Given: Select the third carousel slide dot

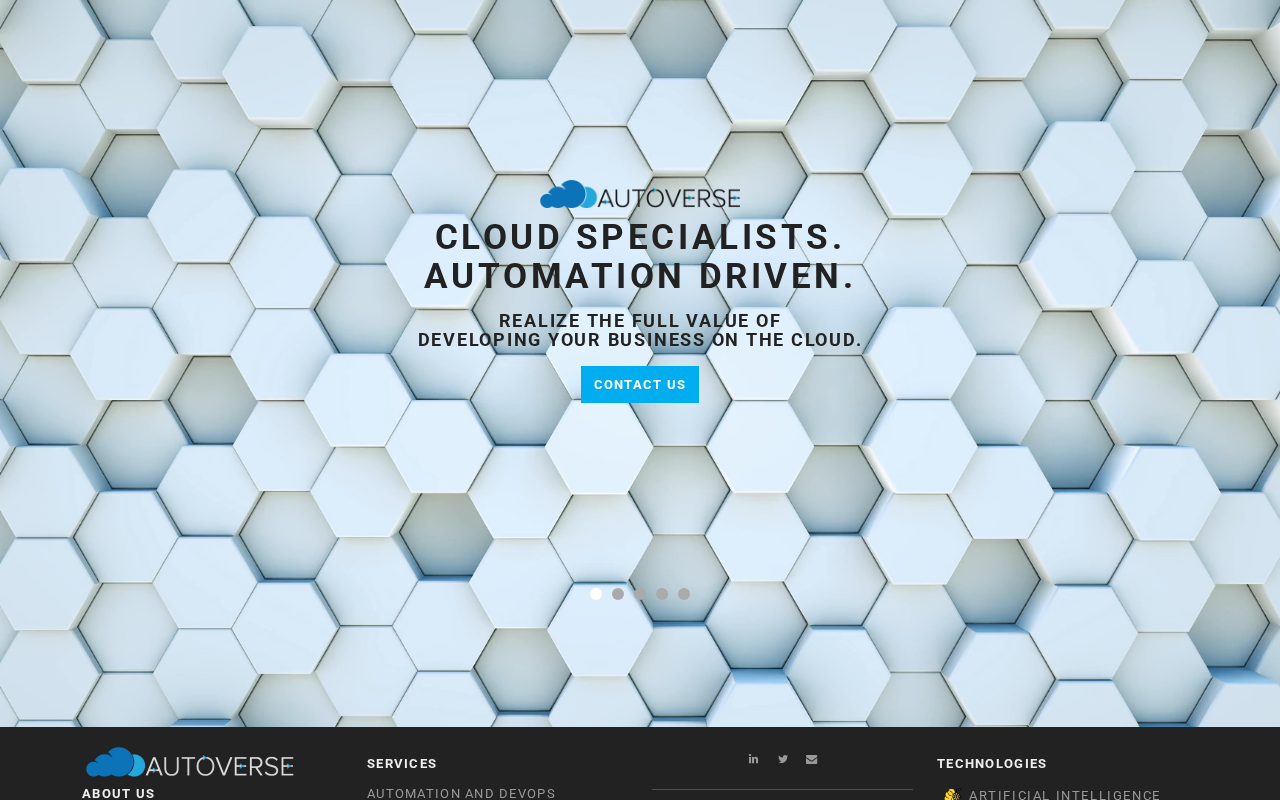Looking at the screenshot, I should pos(640,594).
